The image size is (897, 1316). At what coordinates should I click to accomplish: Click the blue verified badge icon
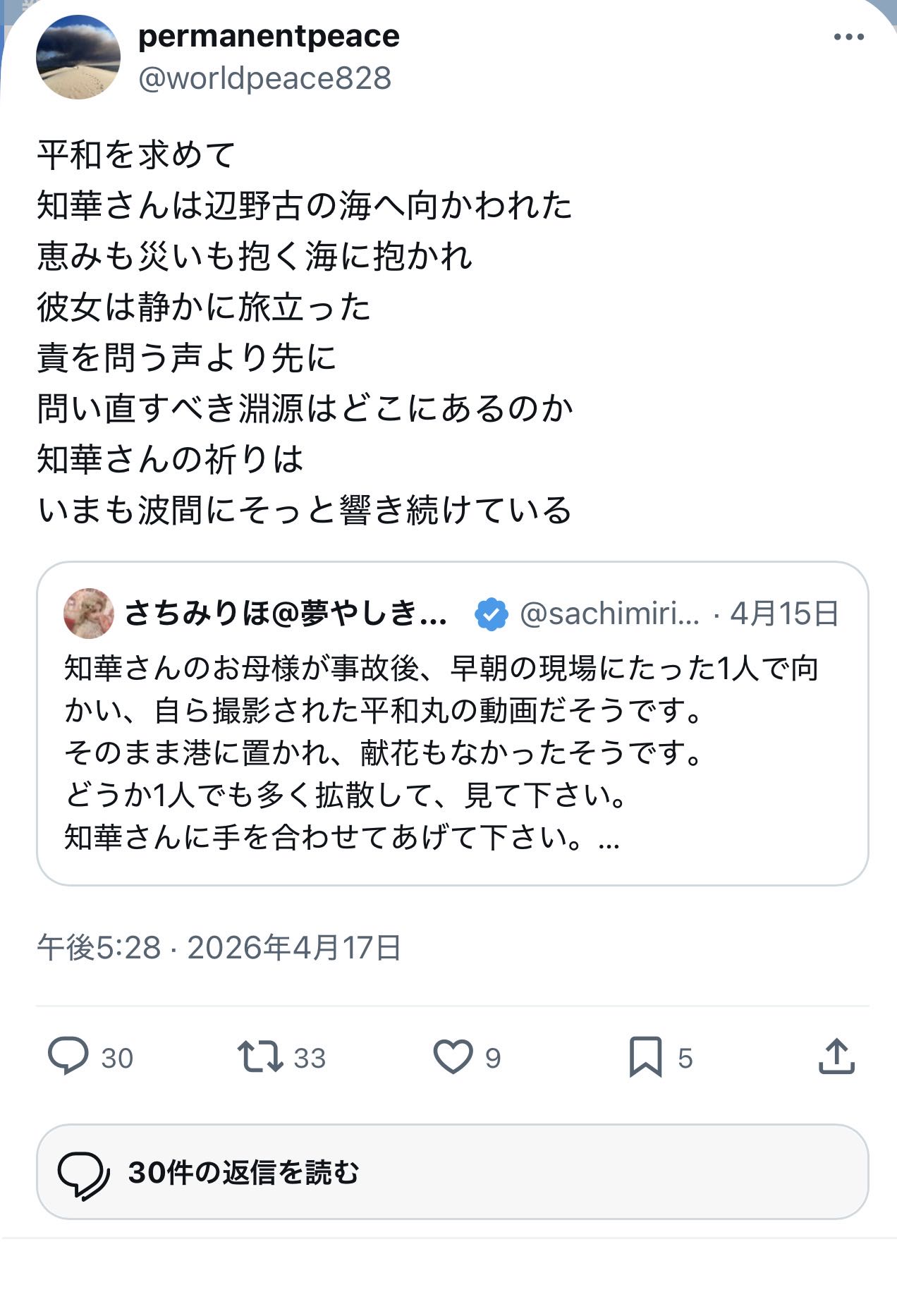click(492, 614)
